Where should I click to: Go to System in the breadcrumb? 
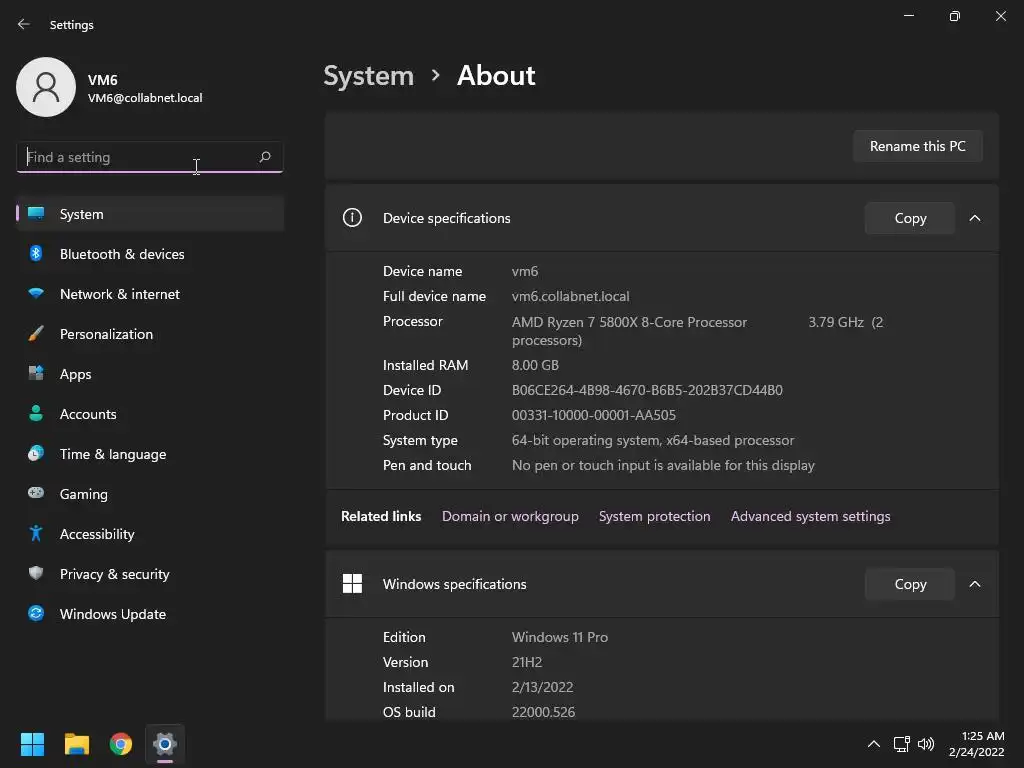click(x=368, y=76)
